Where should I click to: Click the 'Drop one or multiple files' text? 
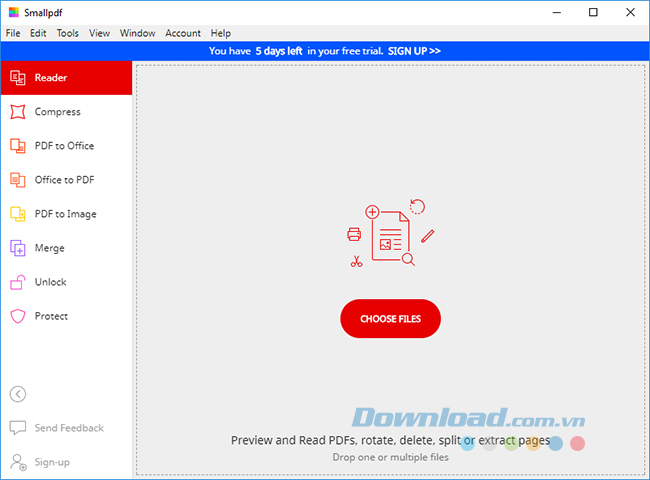[x=390, y=457]
